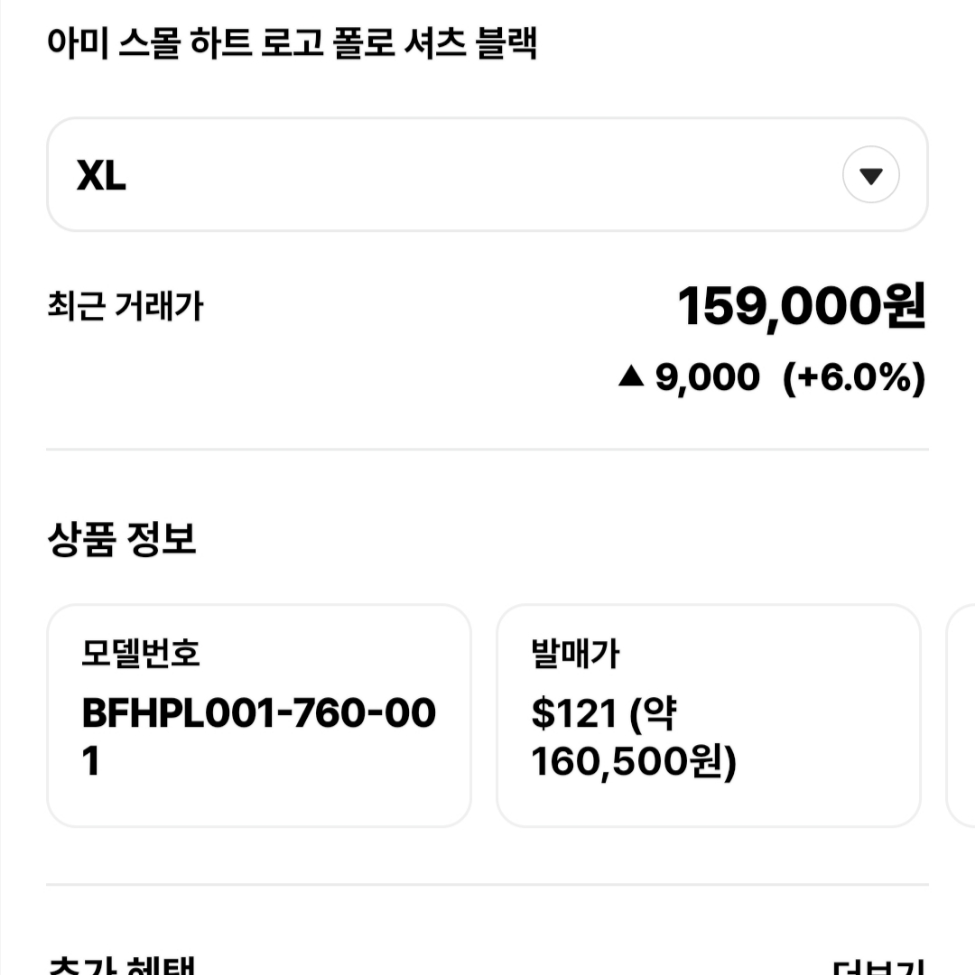
Task: Click the circular dropdown arrow icon
Action: click(x=871, y=175)
